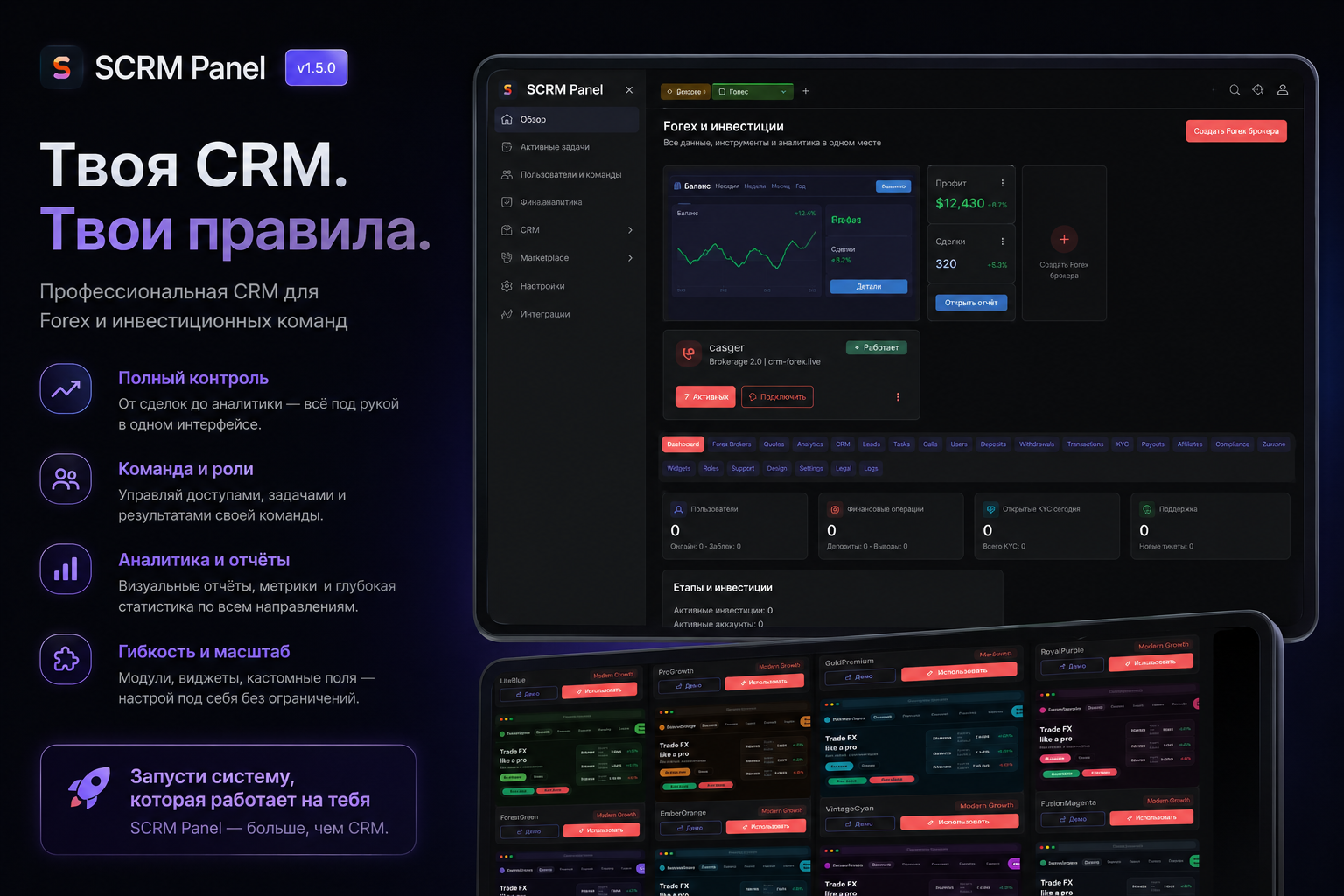Open the three-dot menu on casger card
This screenshot has height=896, width=1344.
898,397
